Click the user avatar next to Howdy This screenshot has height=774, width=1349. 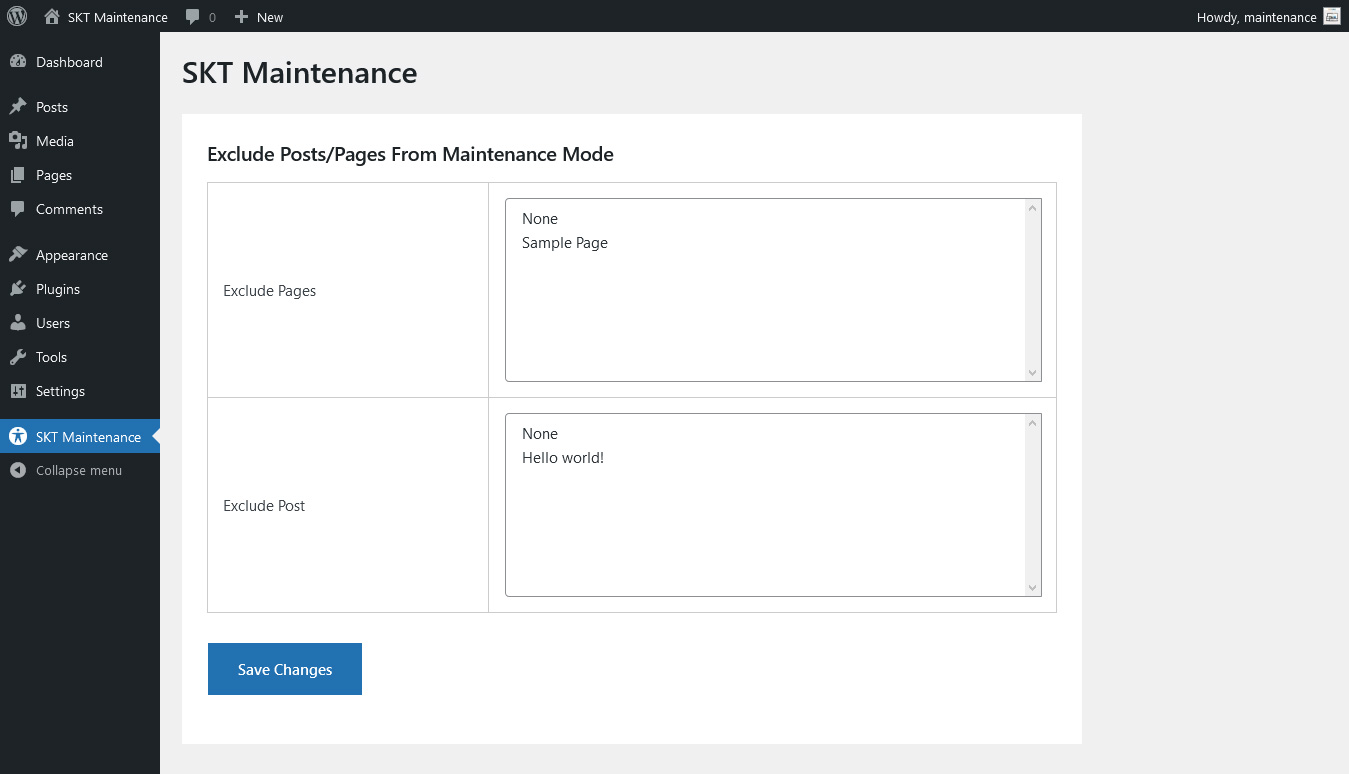(x=1331, y=16)
